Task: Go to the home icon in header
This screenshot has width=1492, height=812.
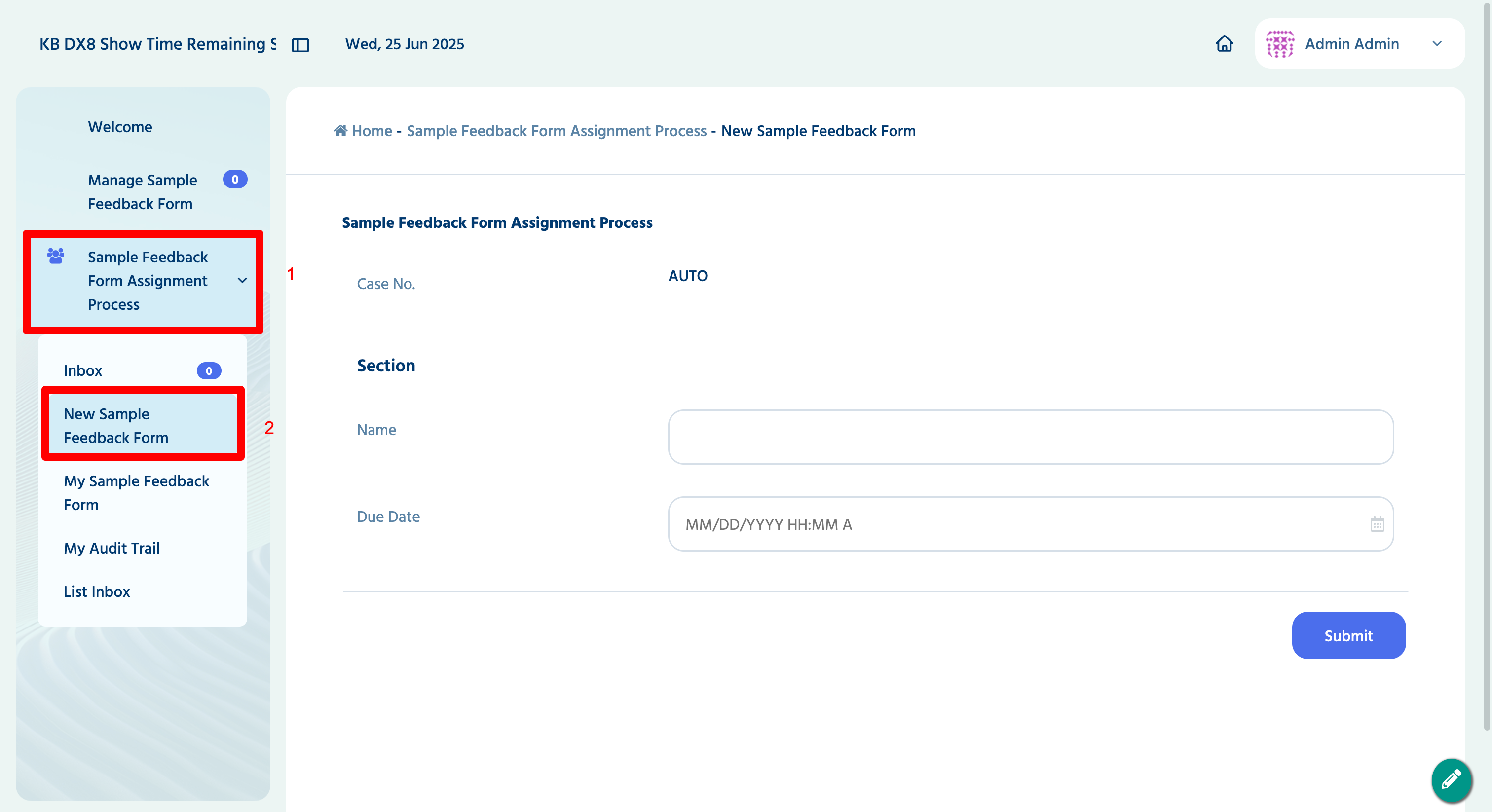Action: 1224,43
